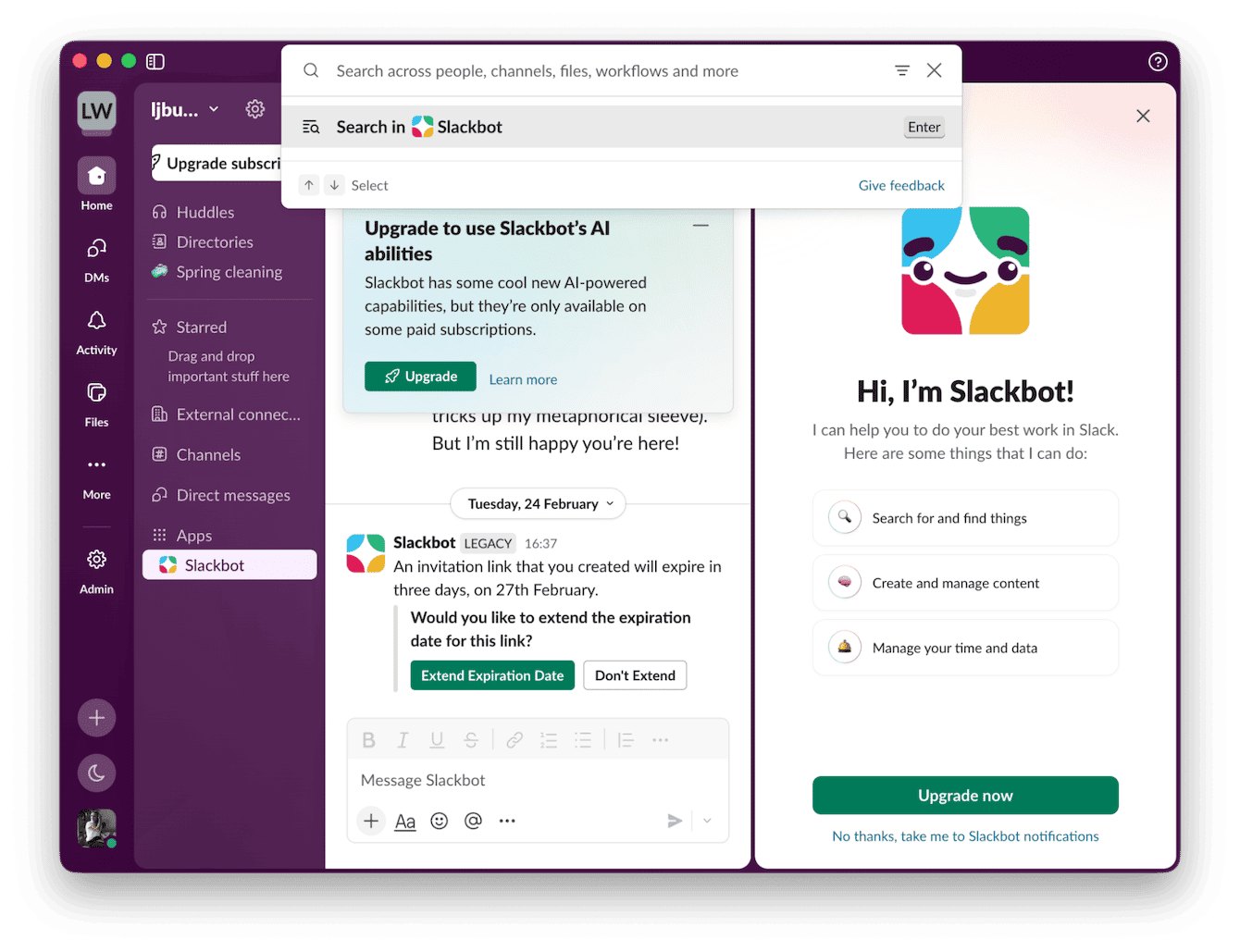The height and width of the screenshot is (952, 1240).
Task: Open the user profile avatar
Action: (96, 828)
